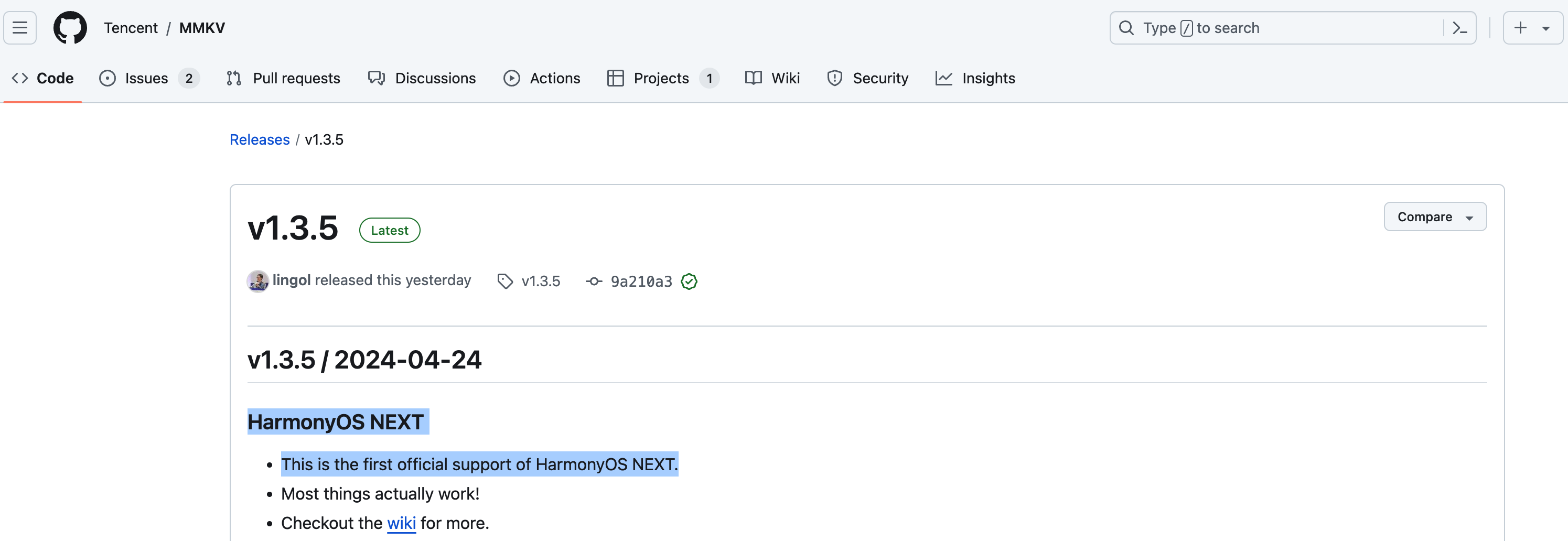Open the command palette icon

[1459, 28]
